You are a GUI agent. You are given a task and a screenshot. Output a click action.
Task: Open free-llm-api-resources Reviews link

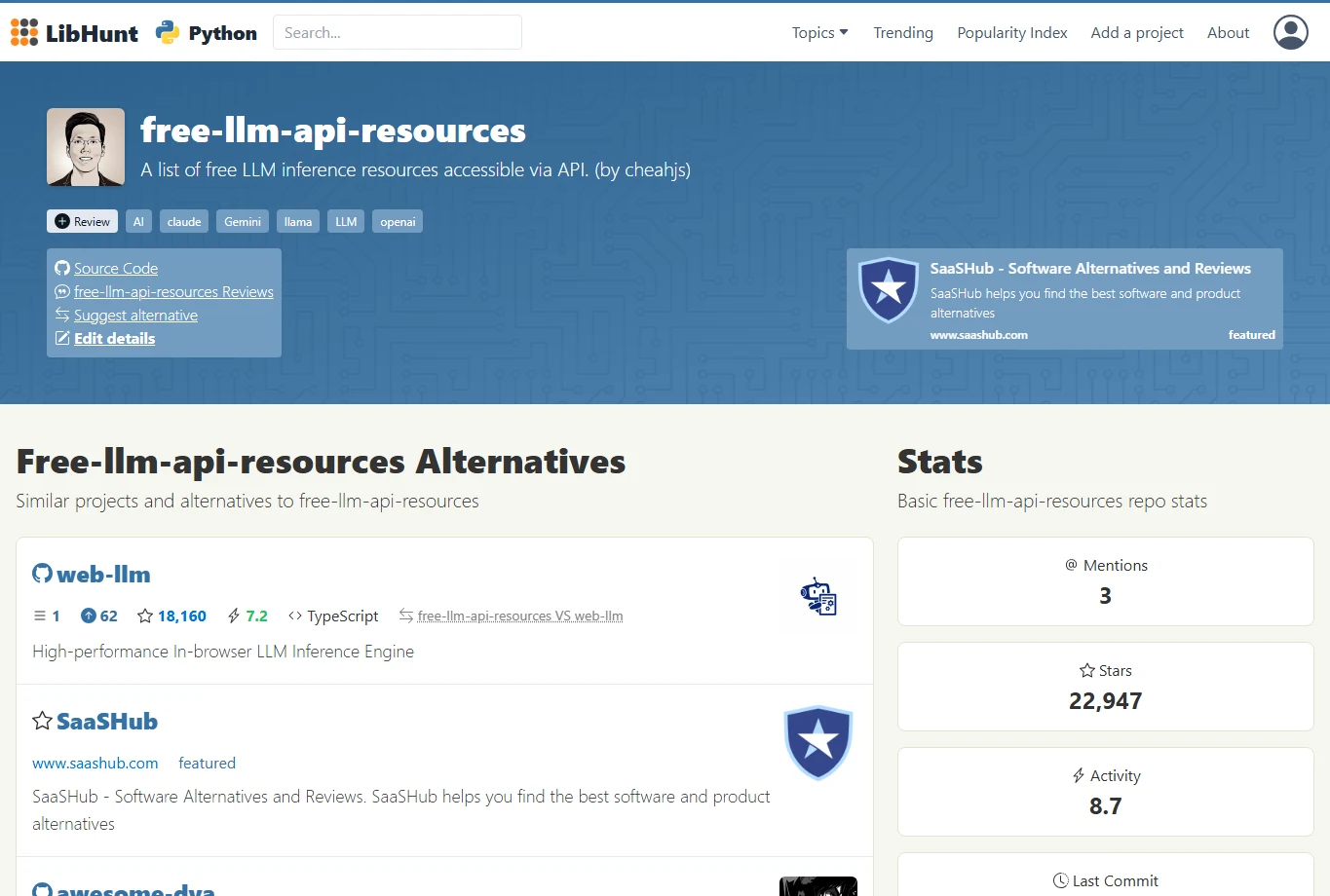point(173,291)
